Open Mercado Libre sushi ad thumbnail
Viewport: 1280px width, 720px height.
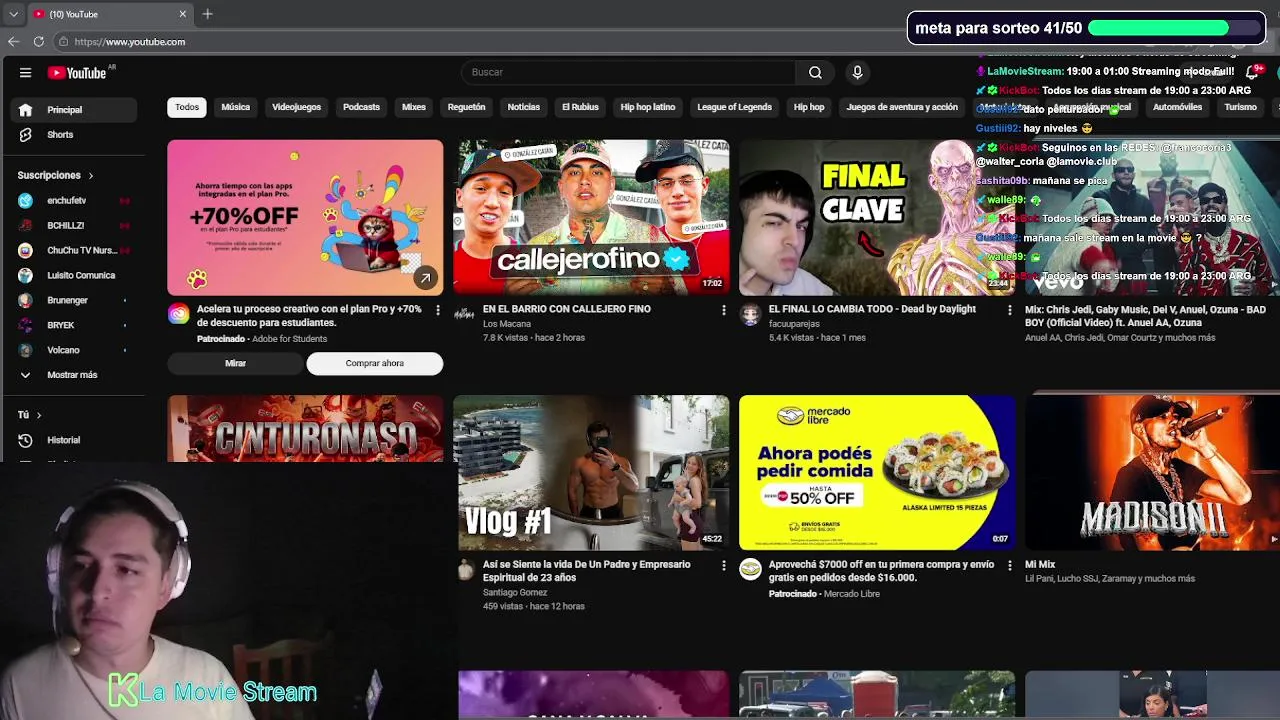point(877,472)
